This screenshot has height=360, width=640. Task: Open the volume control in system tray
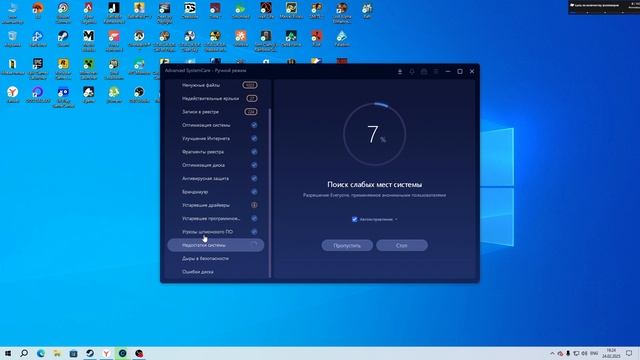click(584, 353)
